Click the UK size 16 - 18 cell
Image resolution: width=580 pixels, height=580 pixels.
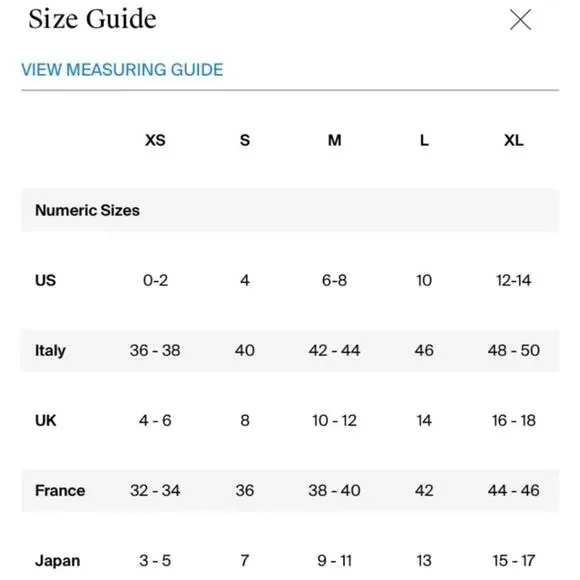[x=513, y=421]
